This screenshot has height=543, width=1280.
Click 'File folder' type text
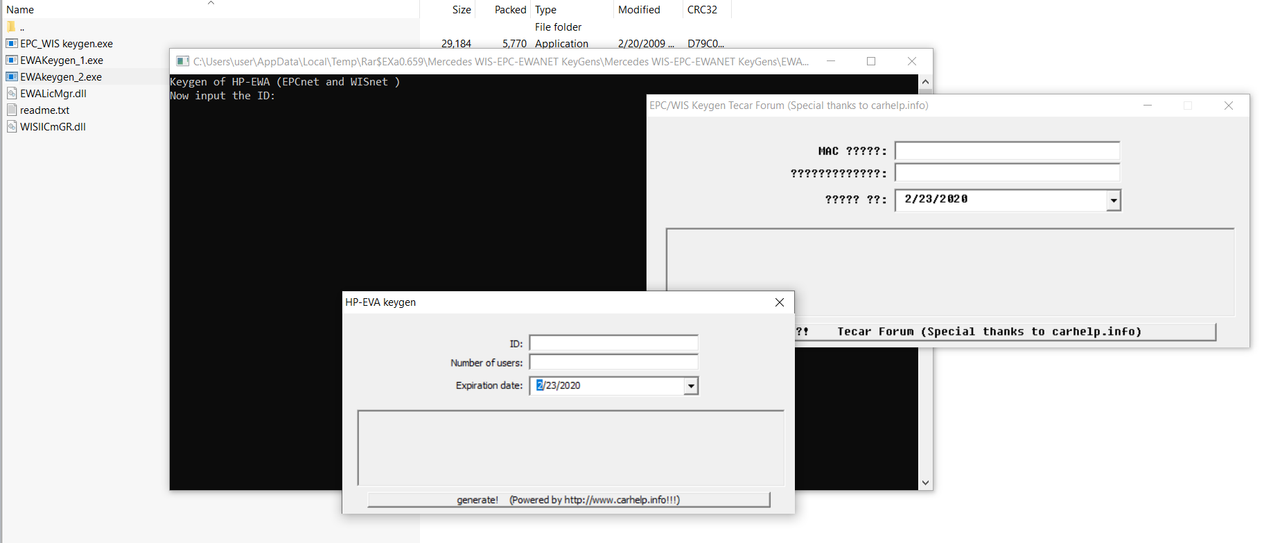[558, 27]
